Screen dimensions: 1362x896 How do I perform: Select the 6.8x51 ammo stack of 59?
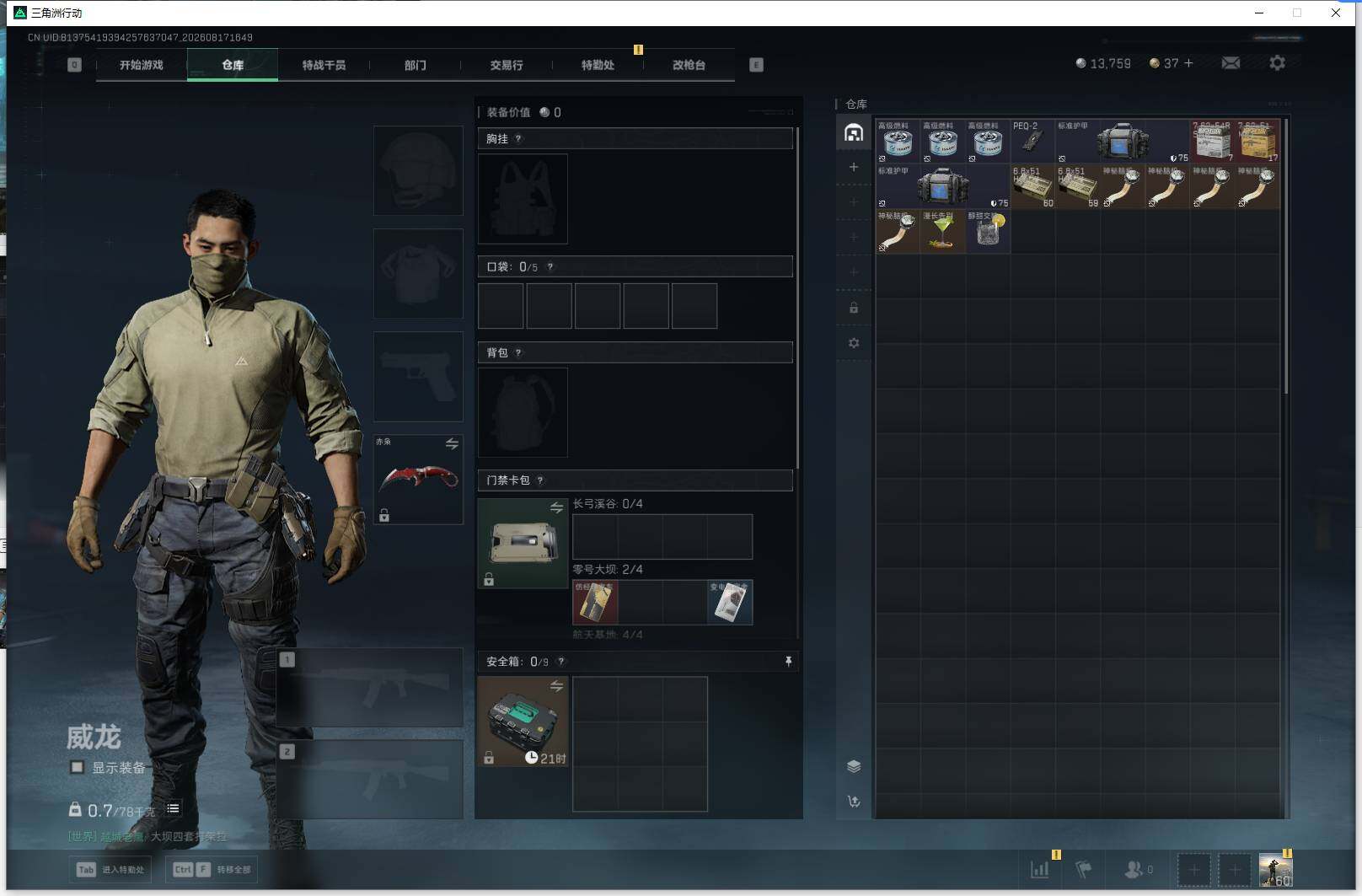(x=1077, y=186)
